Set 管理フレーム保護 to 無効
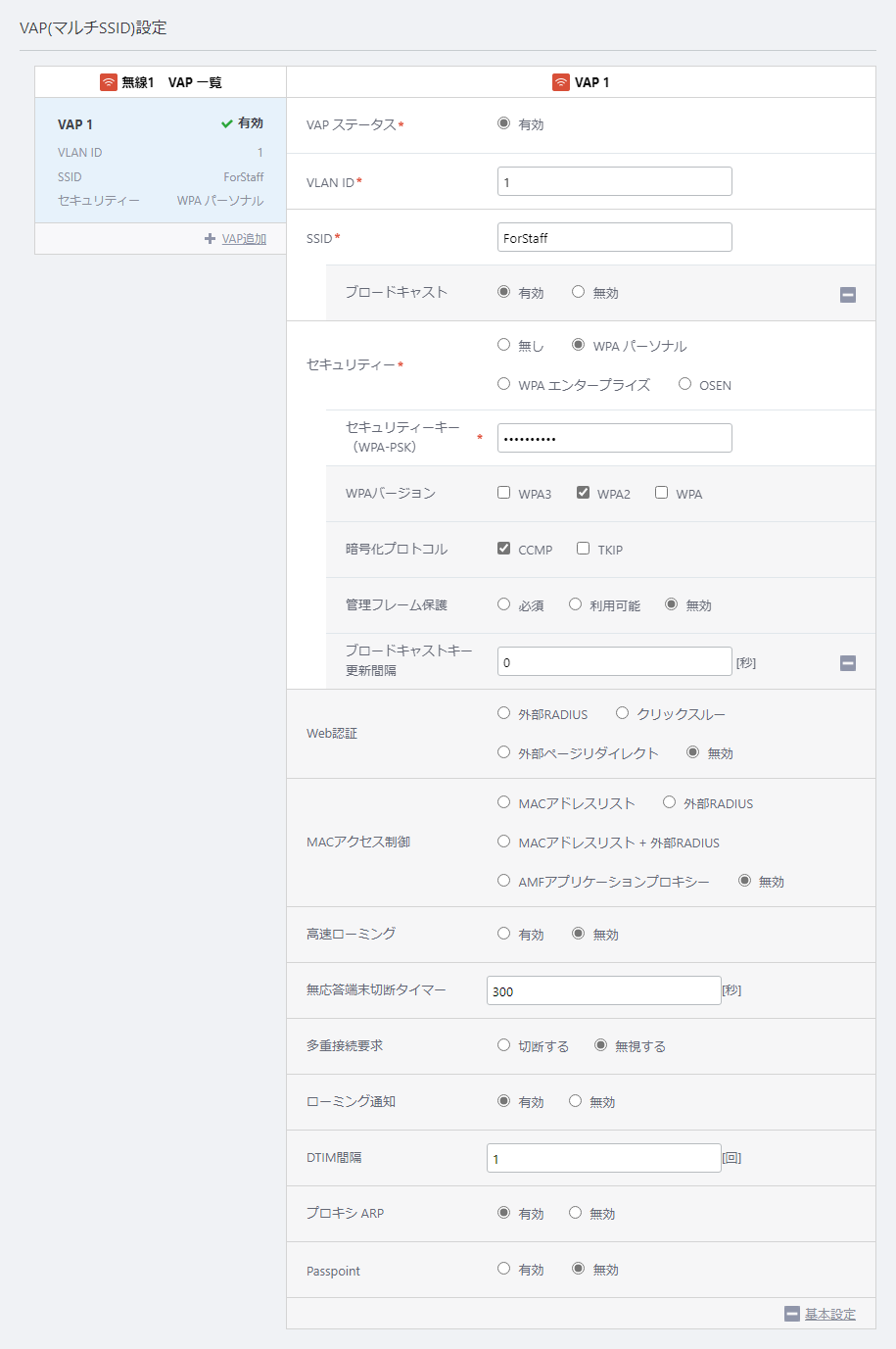This screenshot has height=1349, width=896. 671,604
